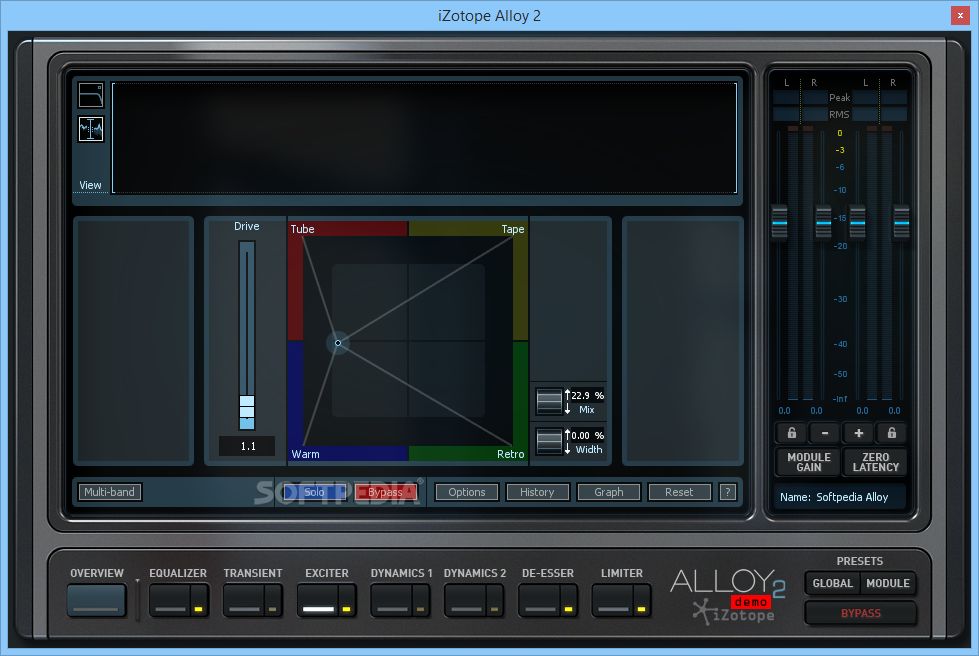This screenshot has width=979, height=656.
Task: Toggle the red module Bypass button
Action: (x=386, y=492)
